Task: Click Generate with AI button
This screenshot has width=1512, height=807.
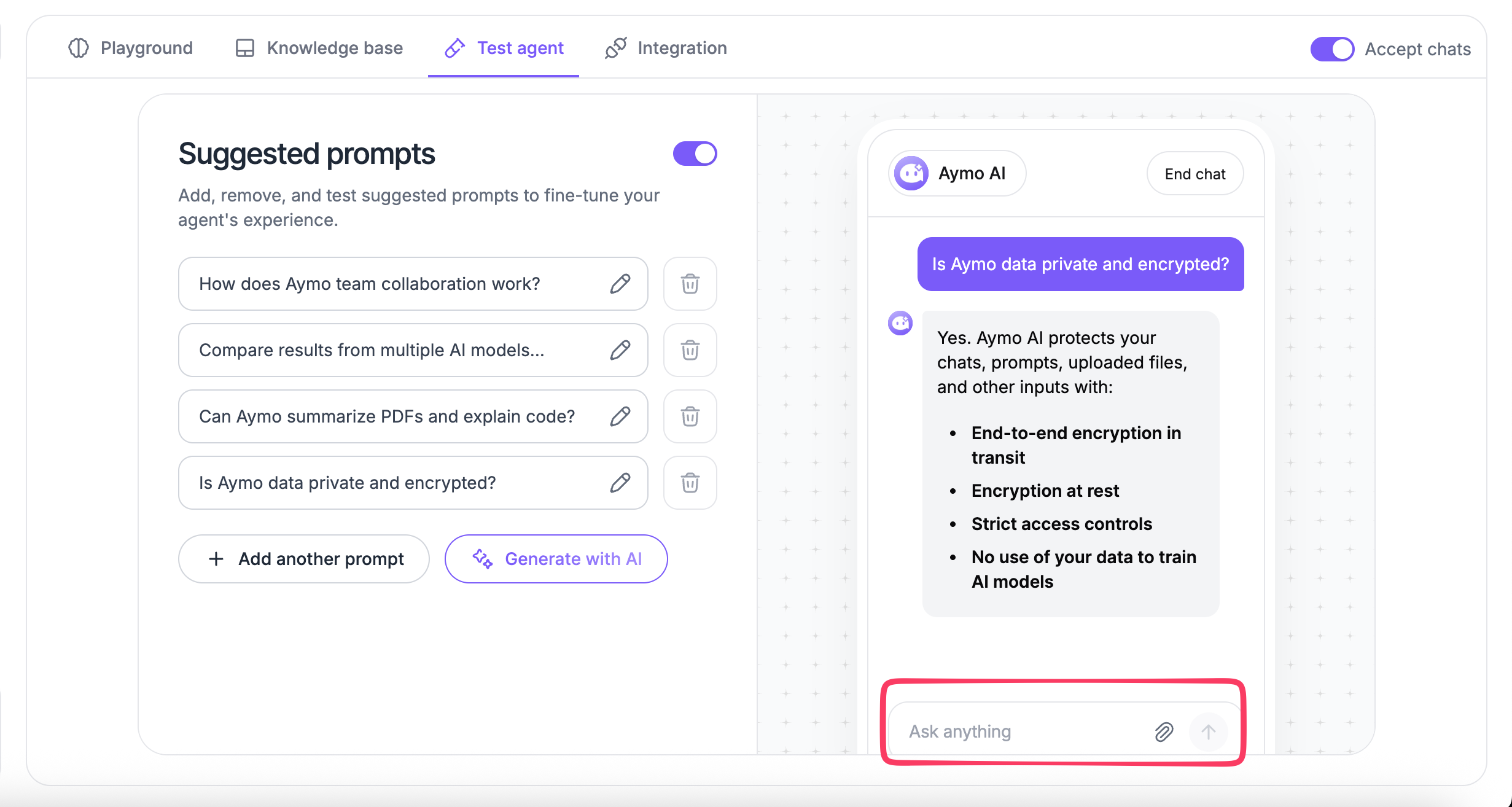Action: (x=556, y=559)
